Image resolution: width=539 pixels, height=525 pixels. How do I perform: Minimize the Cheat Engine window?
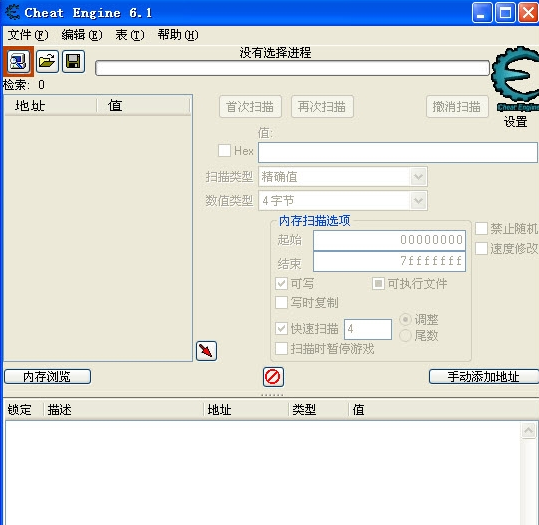[482, 13]
